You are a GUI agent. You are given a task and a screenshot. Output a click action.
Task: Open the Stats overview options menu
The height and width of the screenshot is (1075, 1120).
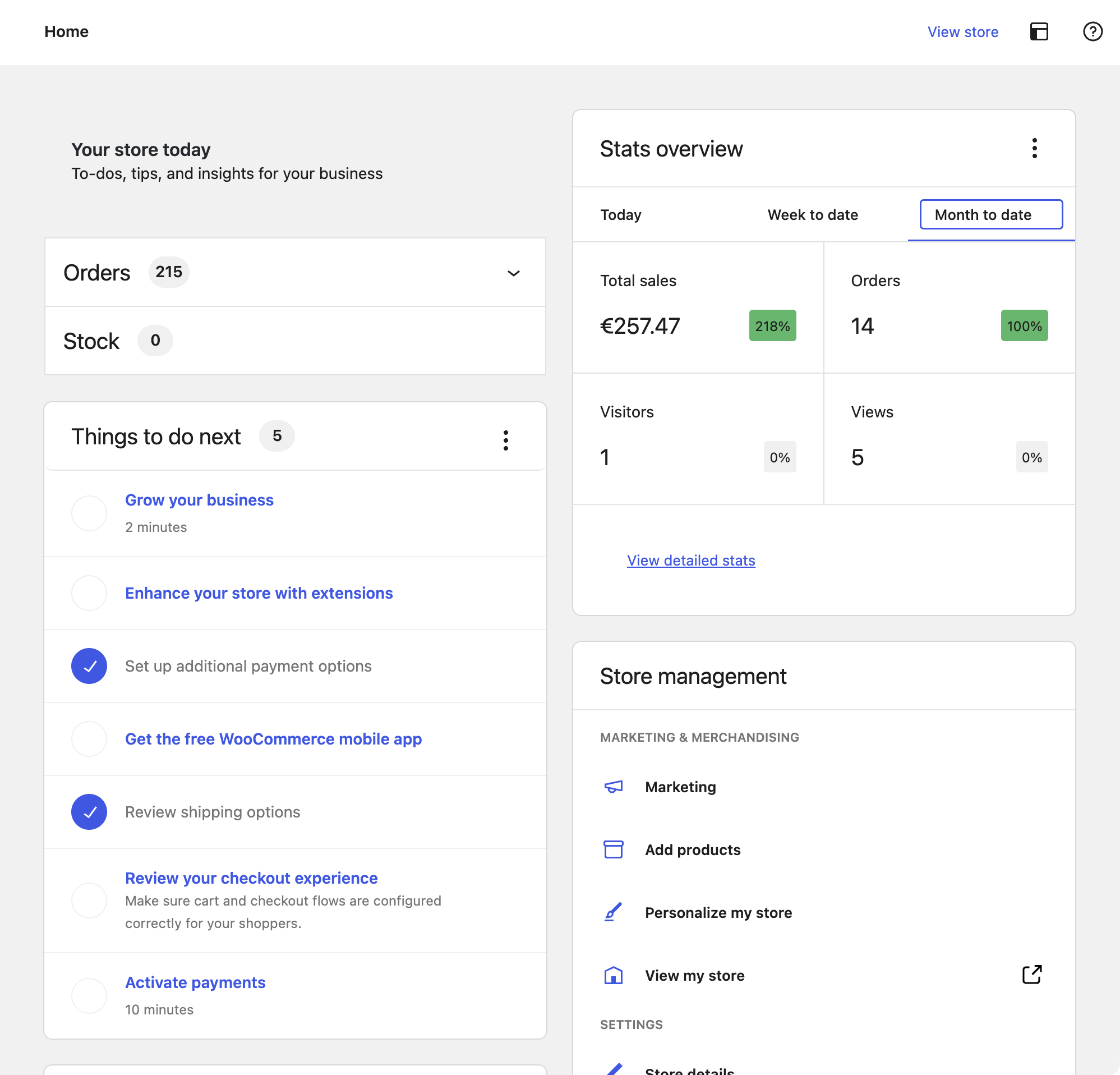pyautogui.click(x=1035, y=149)
